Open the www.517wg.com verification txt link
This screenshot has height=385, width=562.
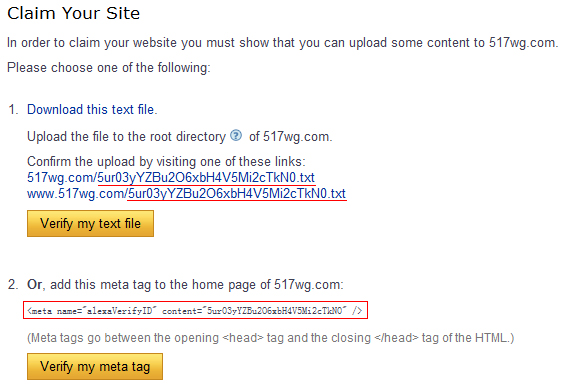[x=186, y=194]
